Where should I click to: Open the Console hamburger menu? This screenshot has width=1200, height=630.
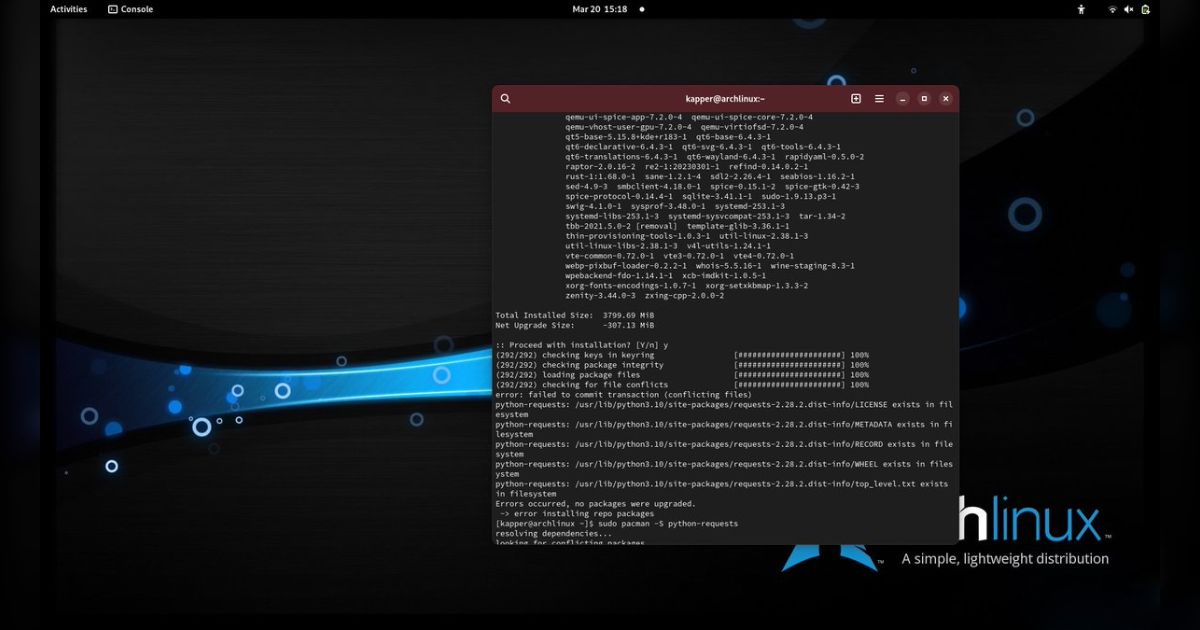(x=879, y=98)
